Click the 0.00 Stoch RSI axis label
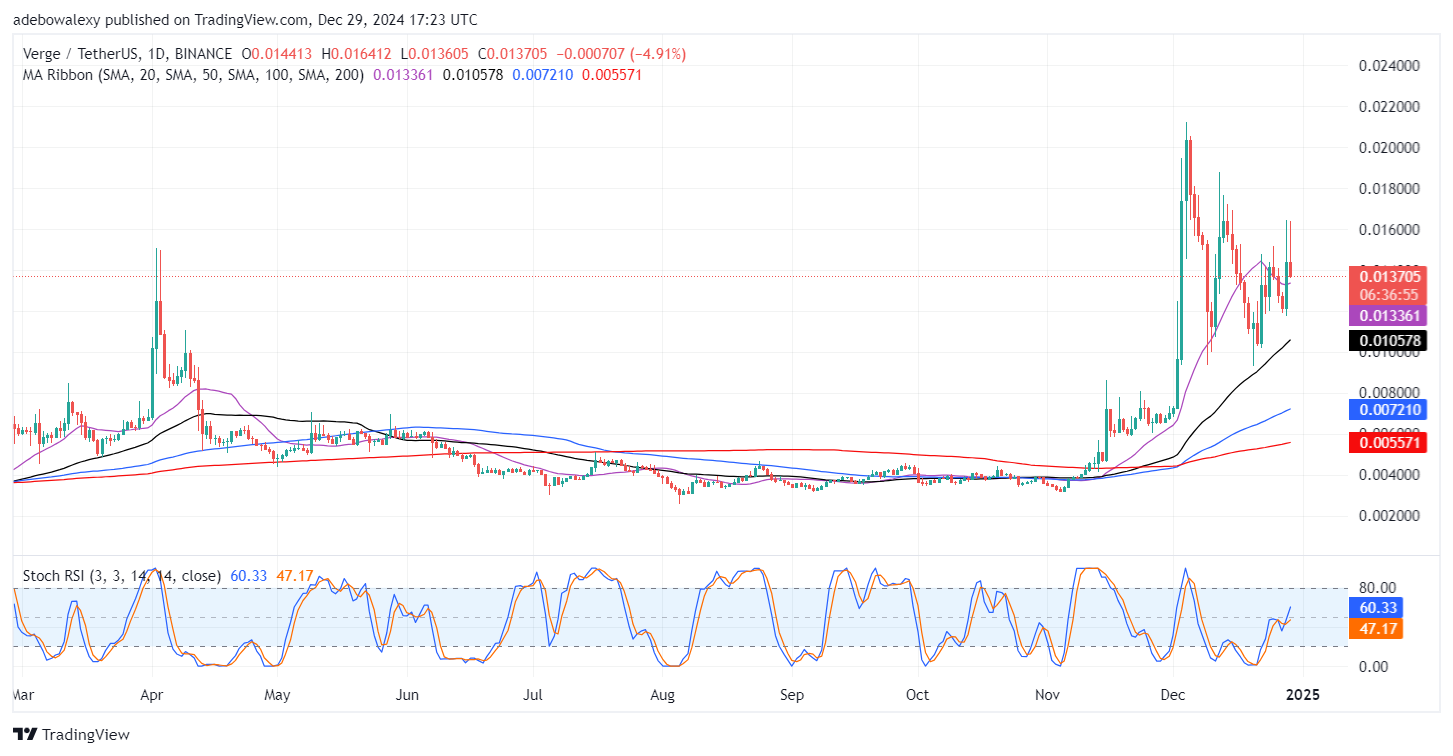The image size is (1453, 756). point(1372,667)
